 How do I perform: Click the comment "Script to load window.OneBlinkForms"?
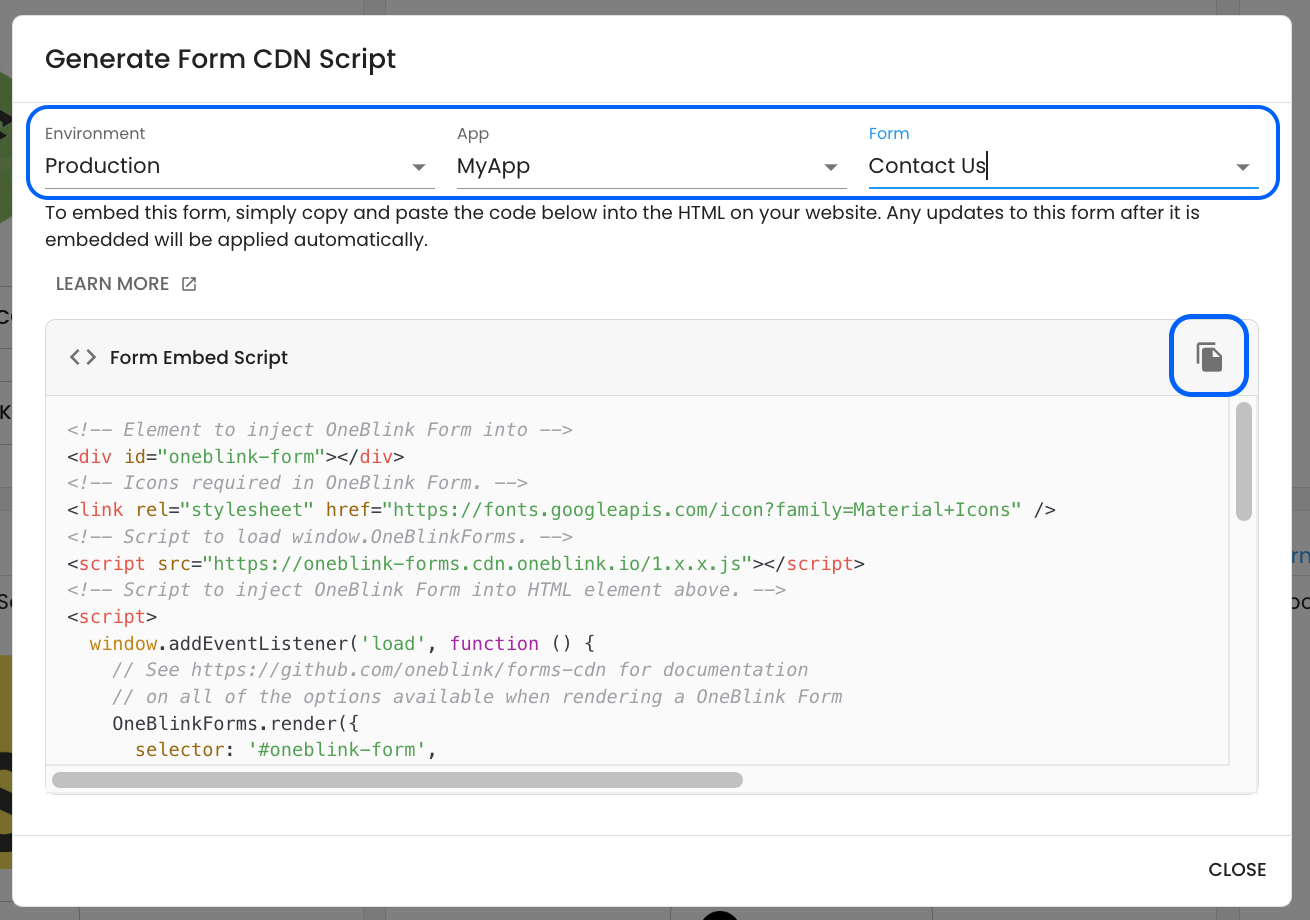pyautogui.click(x=319, y=536)
